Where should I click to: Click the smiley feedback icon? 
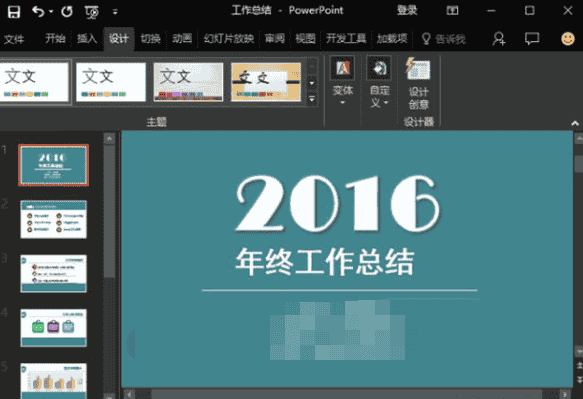[568, 39]
